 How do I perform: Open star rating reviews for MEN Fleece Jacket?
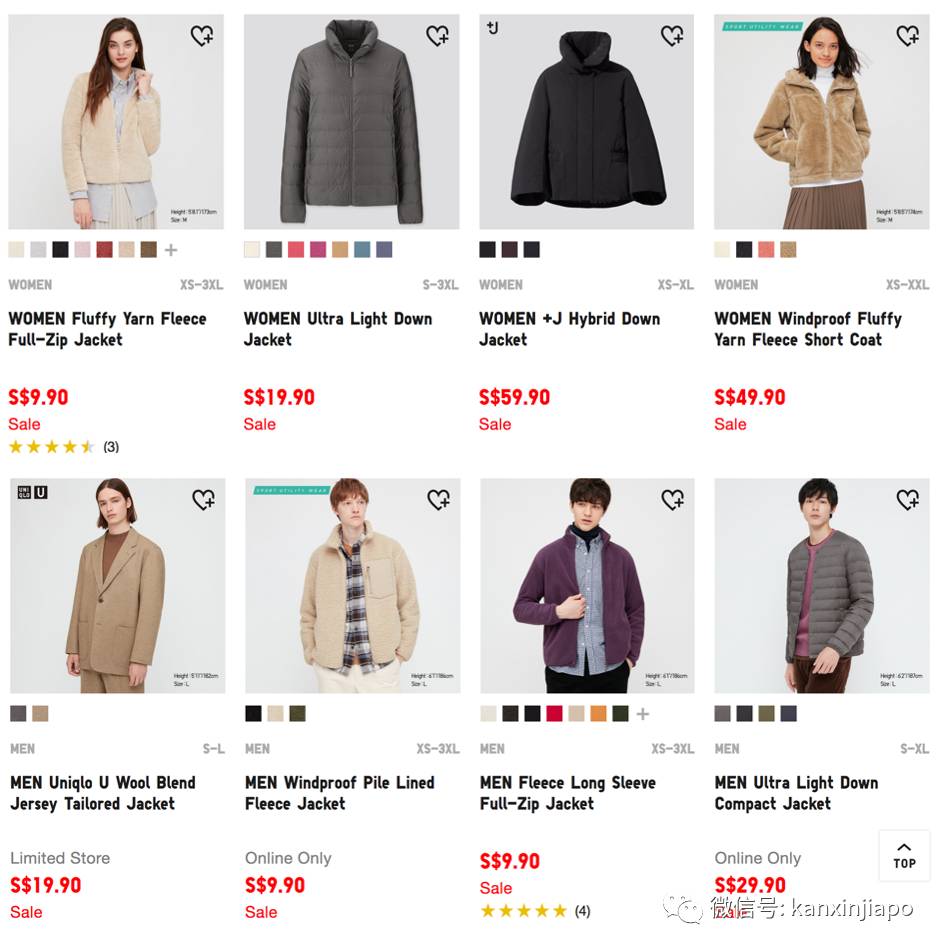[x=524, y=911]
